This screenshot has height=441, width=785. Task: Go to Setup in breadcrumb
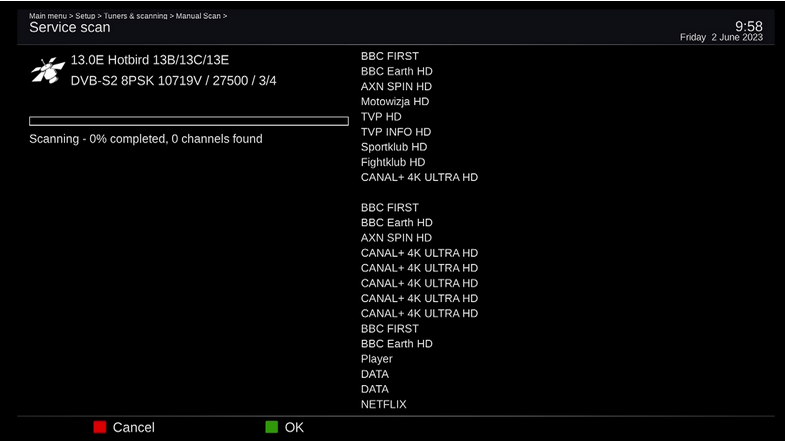pos(85,16)
